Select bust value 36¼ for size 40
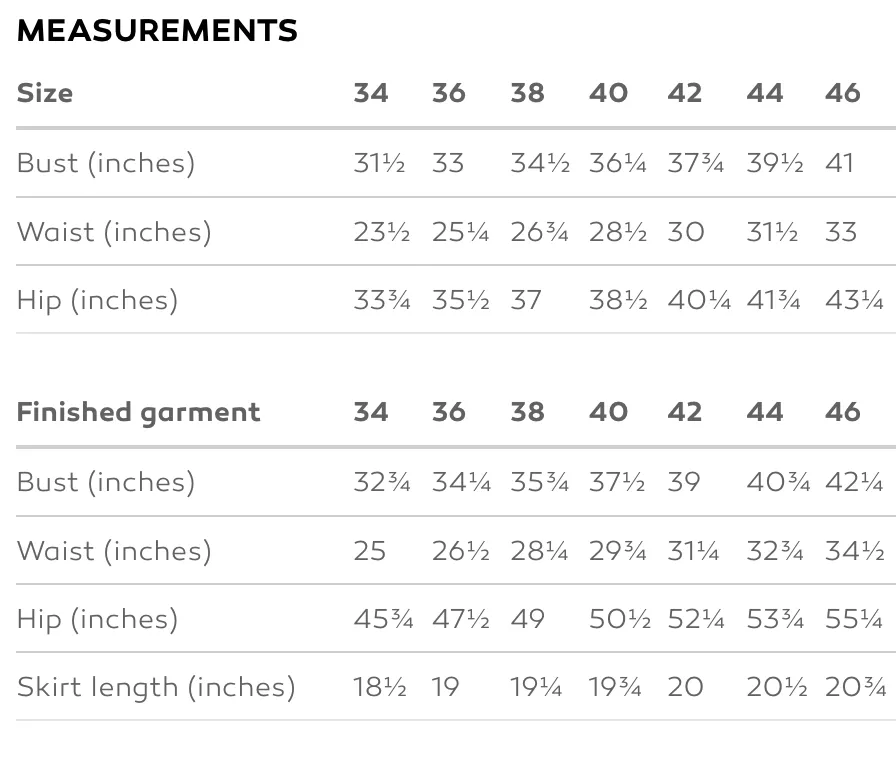Image resolution: width=896 pixels, height=768 pixels. click(618, 163)
